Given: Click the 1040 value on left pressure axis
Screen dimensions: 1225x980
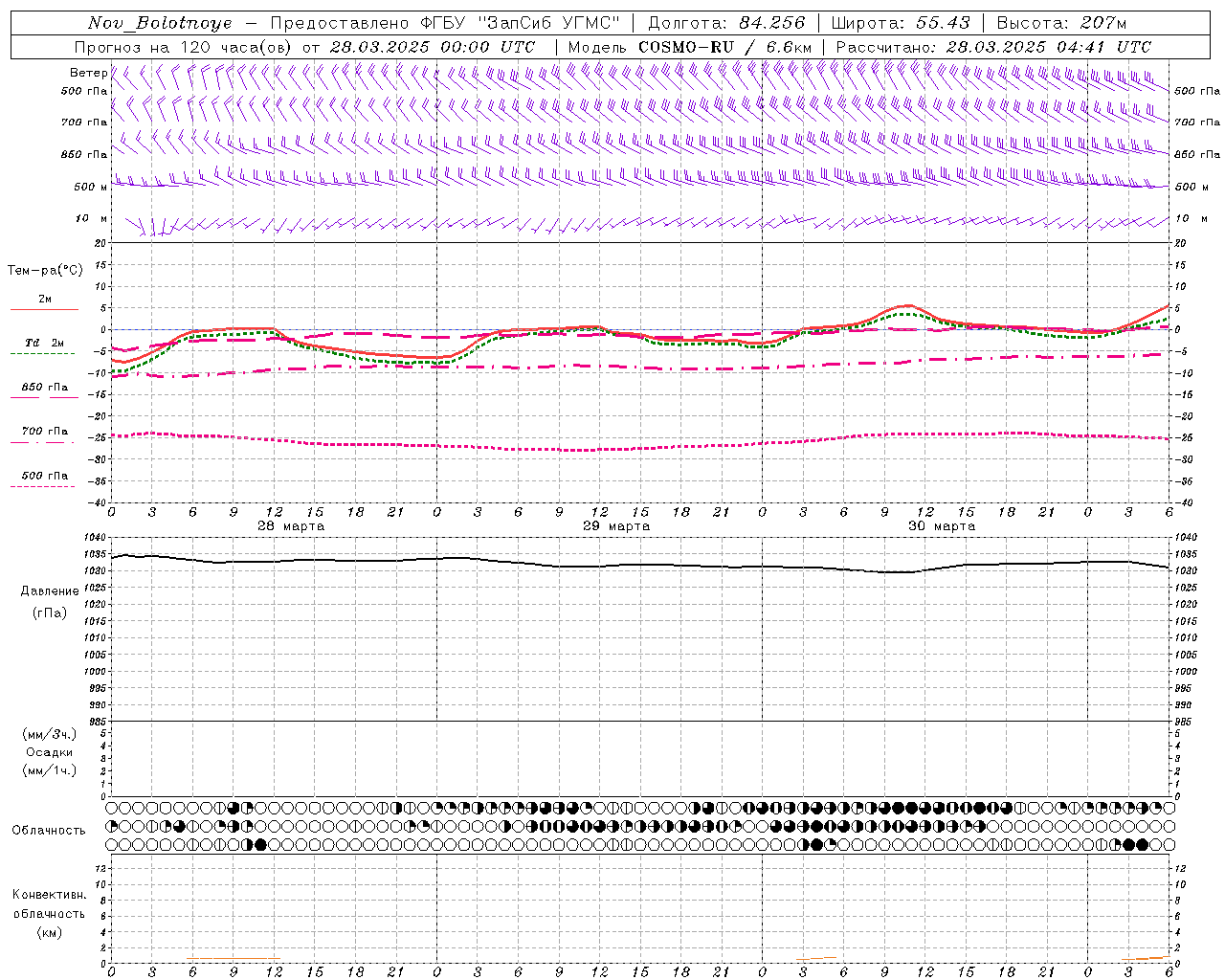Looking at the screenshot, I should 97,538.
